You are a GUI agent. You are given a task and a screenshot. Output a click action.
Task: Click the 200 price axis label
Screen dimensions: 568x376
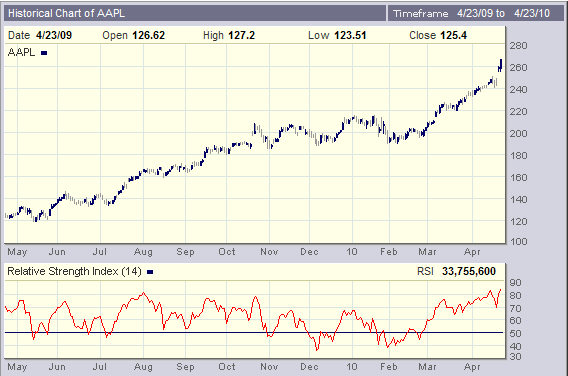[x=518, y=134]
